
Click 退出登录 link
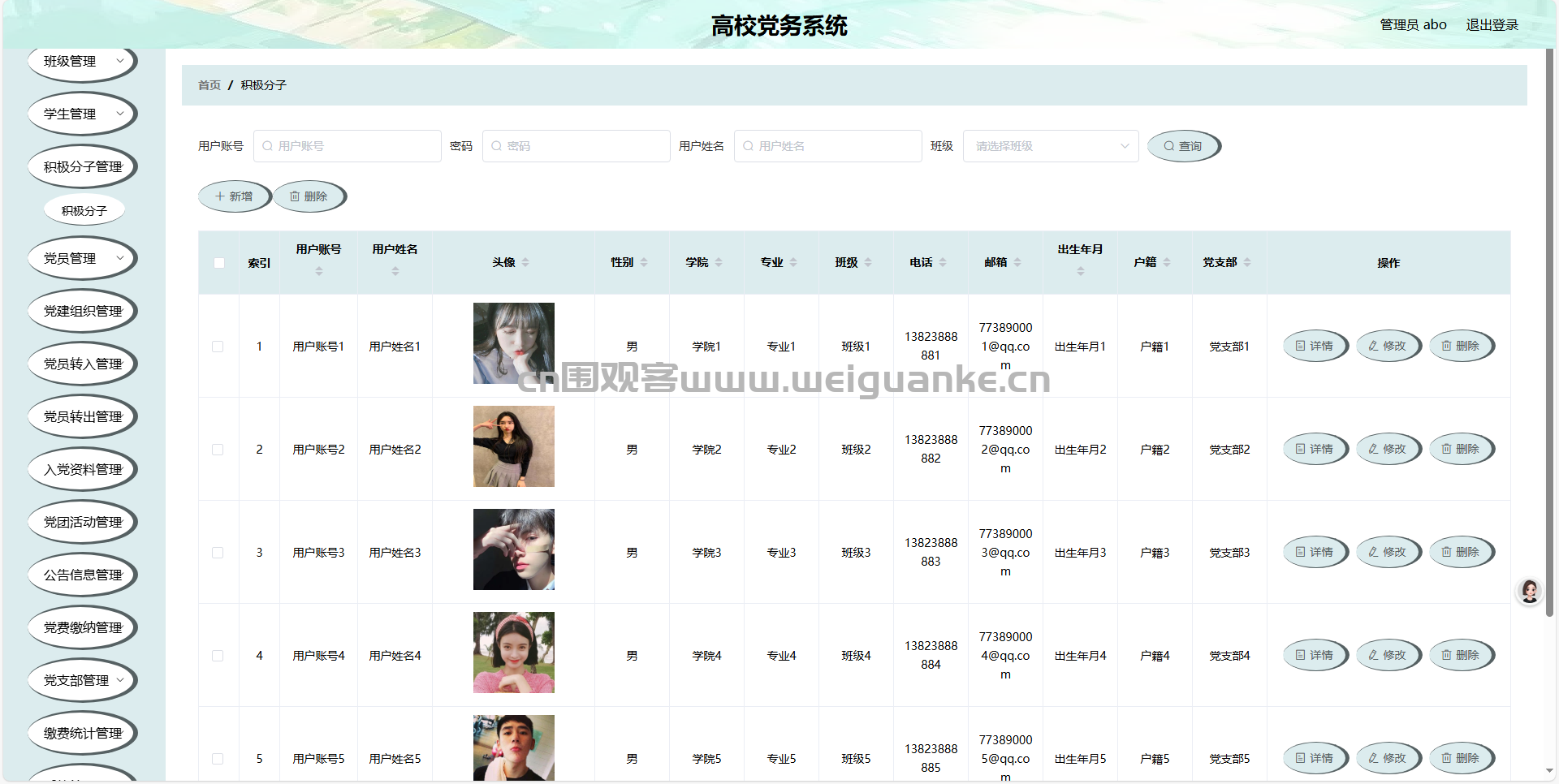tap(1492, 24)
